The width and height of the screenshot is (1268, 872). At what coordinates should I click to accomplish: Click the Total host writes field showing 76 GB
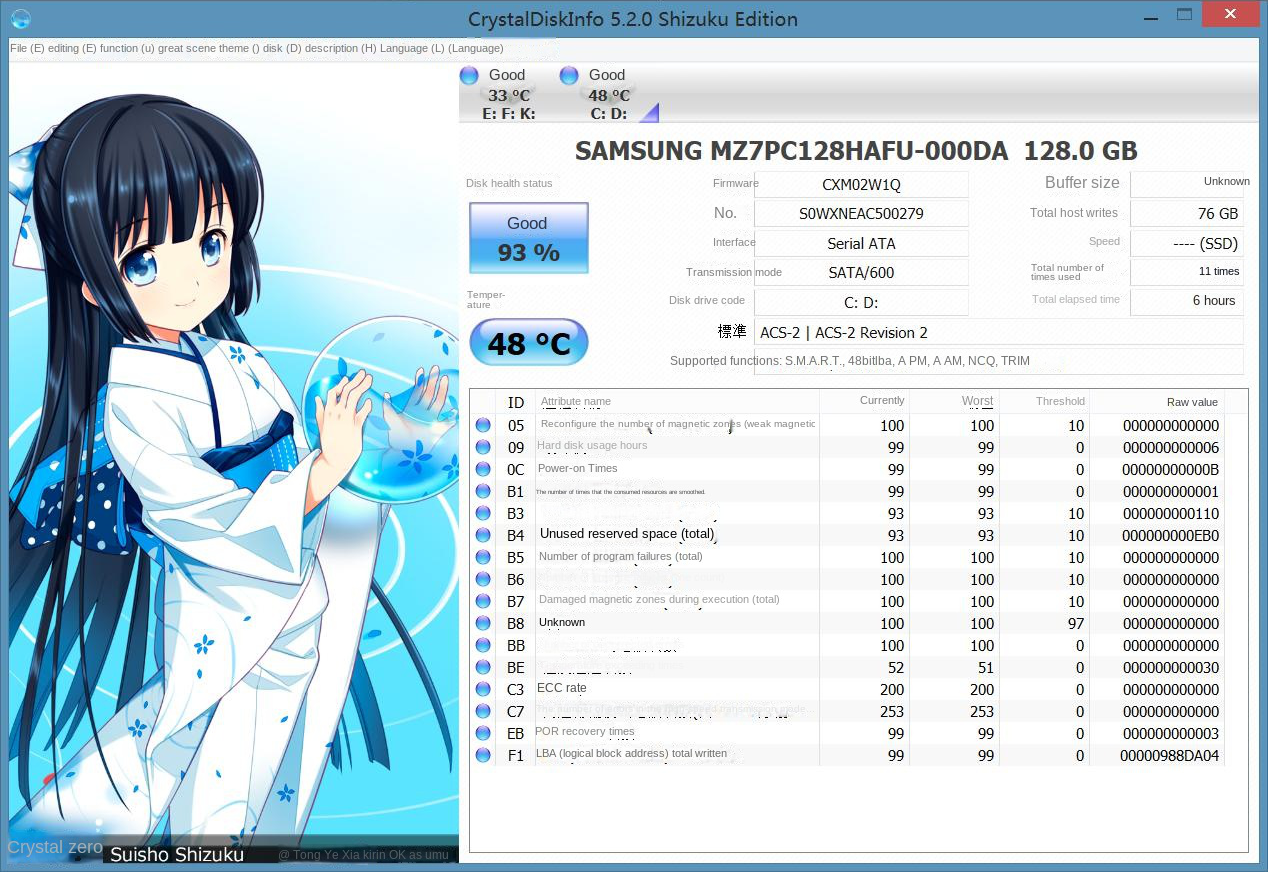[x=1187, y=214]
